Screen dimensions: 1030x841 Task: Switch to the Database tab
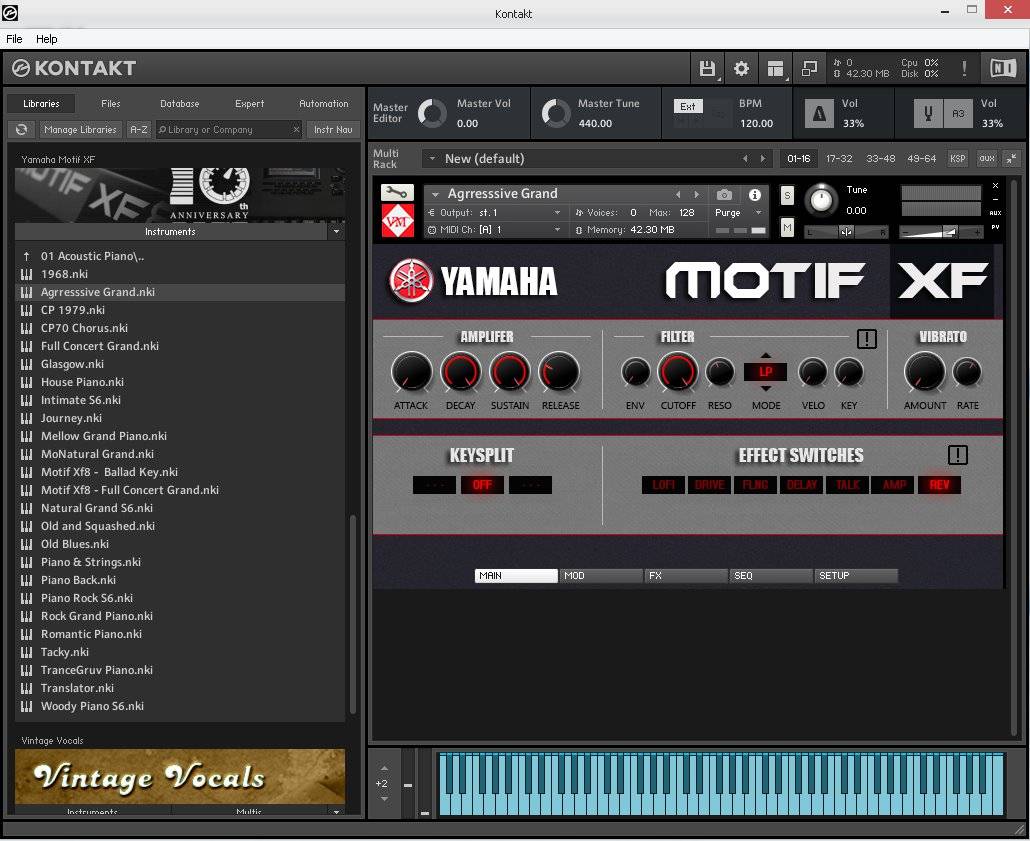pyautogui.click(x=179, y=103)
